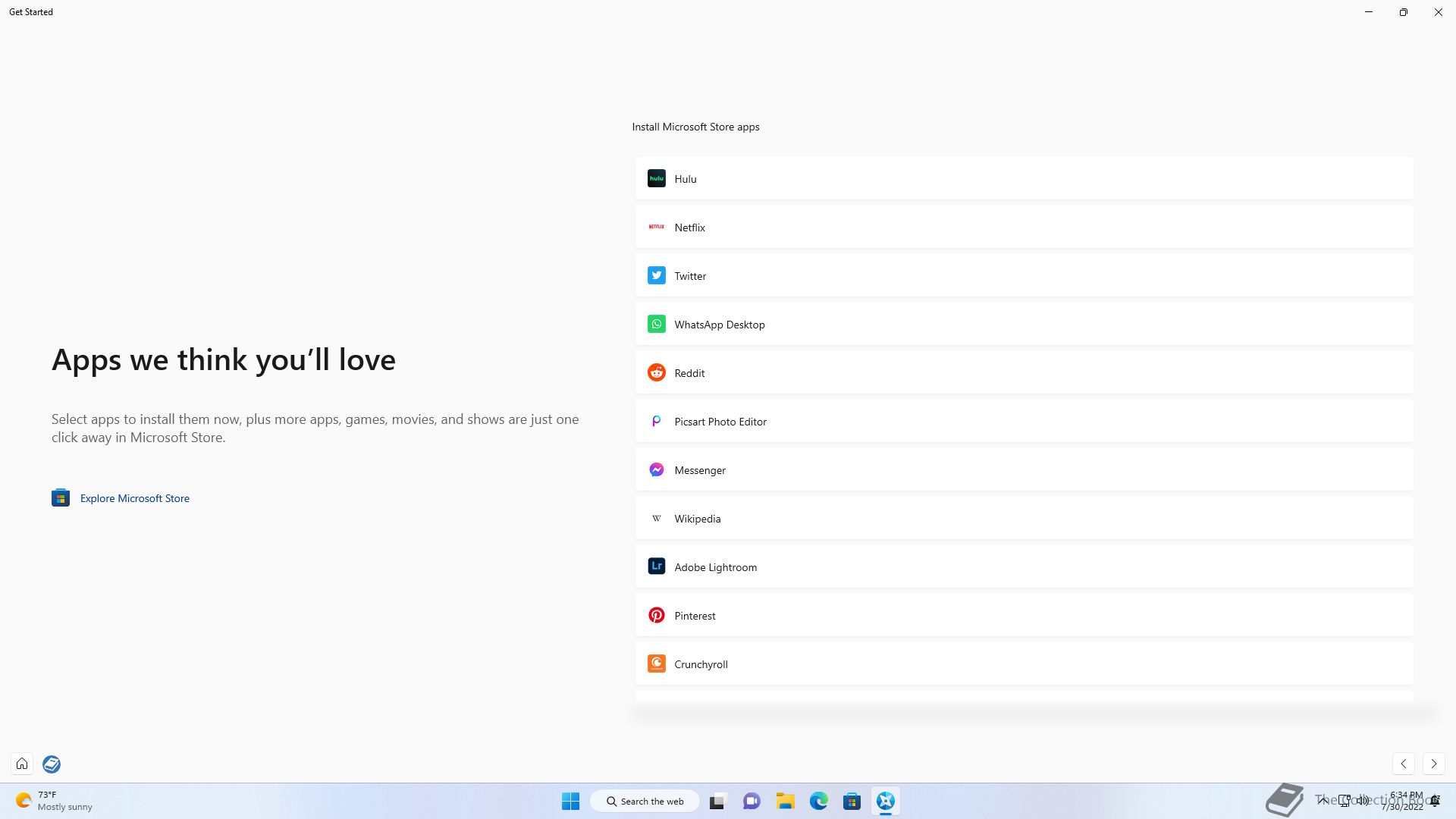Open Microsoft Store from the taskbar

click(x=852, y=801)
